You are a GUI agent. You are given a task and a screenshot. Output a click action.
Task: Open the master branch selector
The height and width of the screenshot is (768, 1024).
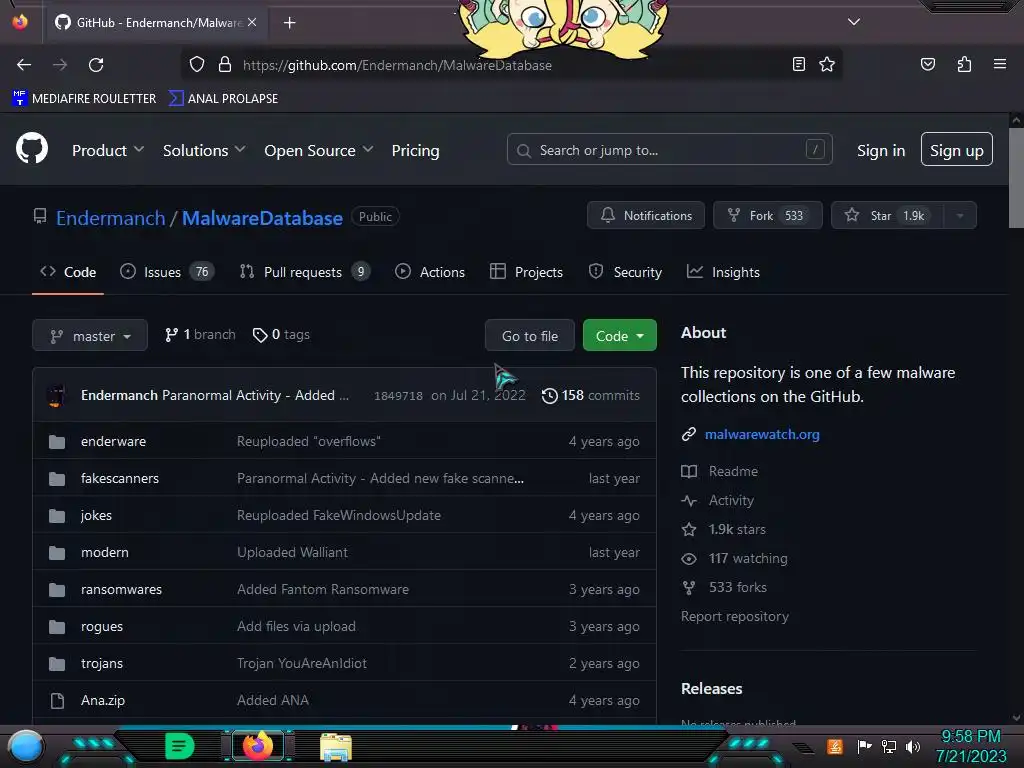[x=90, y=336]
